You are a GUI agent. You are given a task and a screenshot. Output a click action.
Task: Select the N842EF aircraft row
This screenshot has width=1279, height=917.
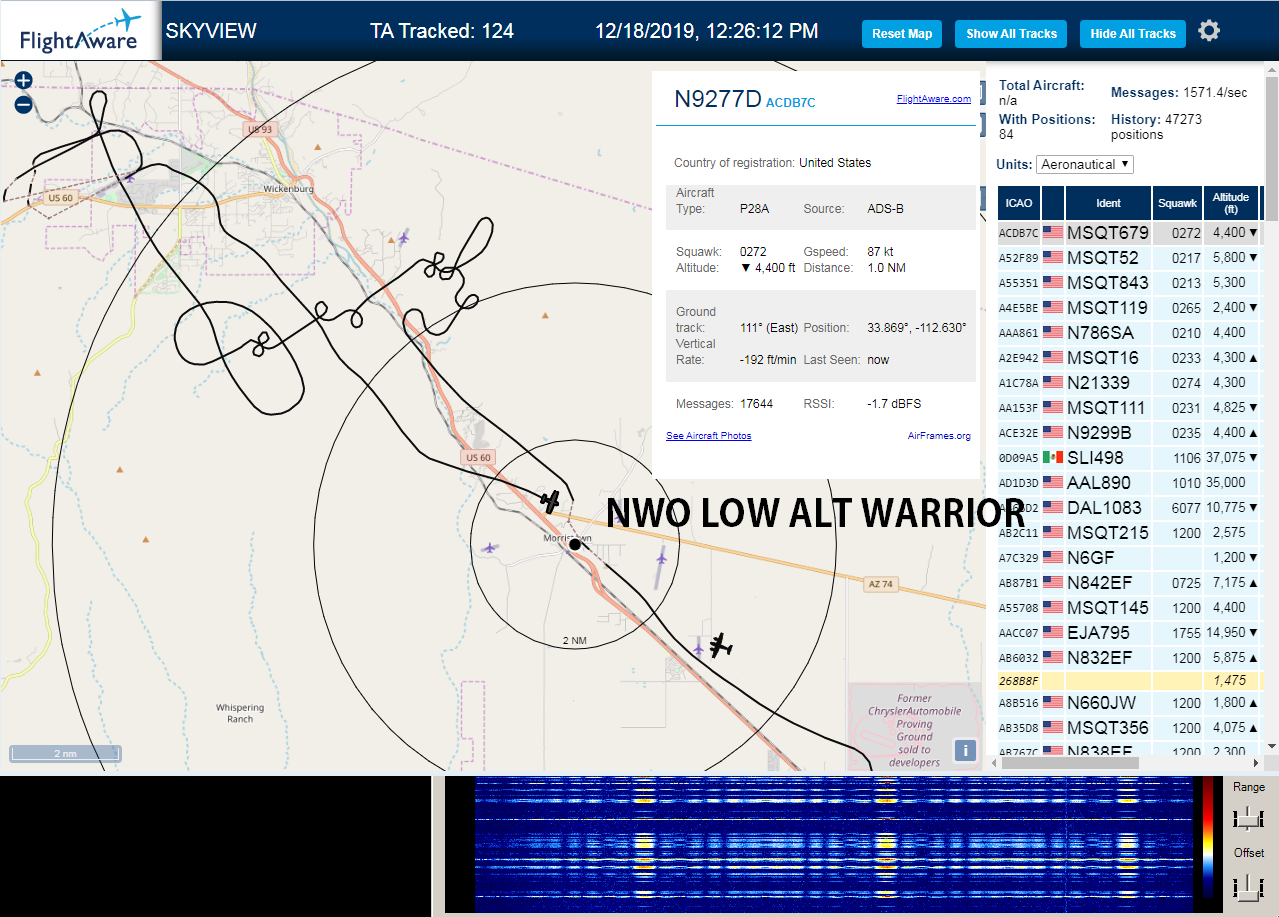[x=1129, y=582]
